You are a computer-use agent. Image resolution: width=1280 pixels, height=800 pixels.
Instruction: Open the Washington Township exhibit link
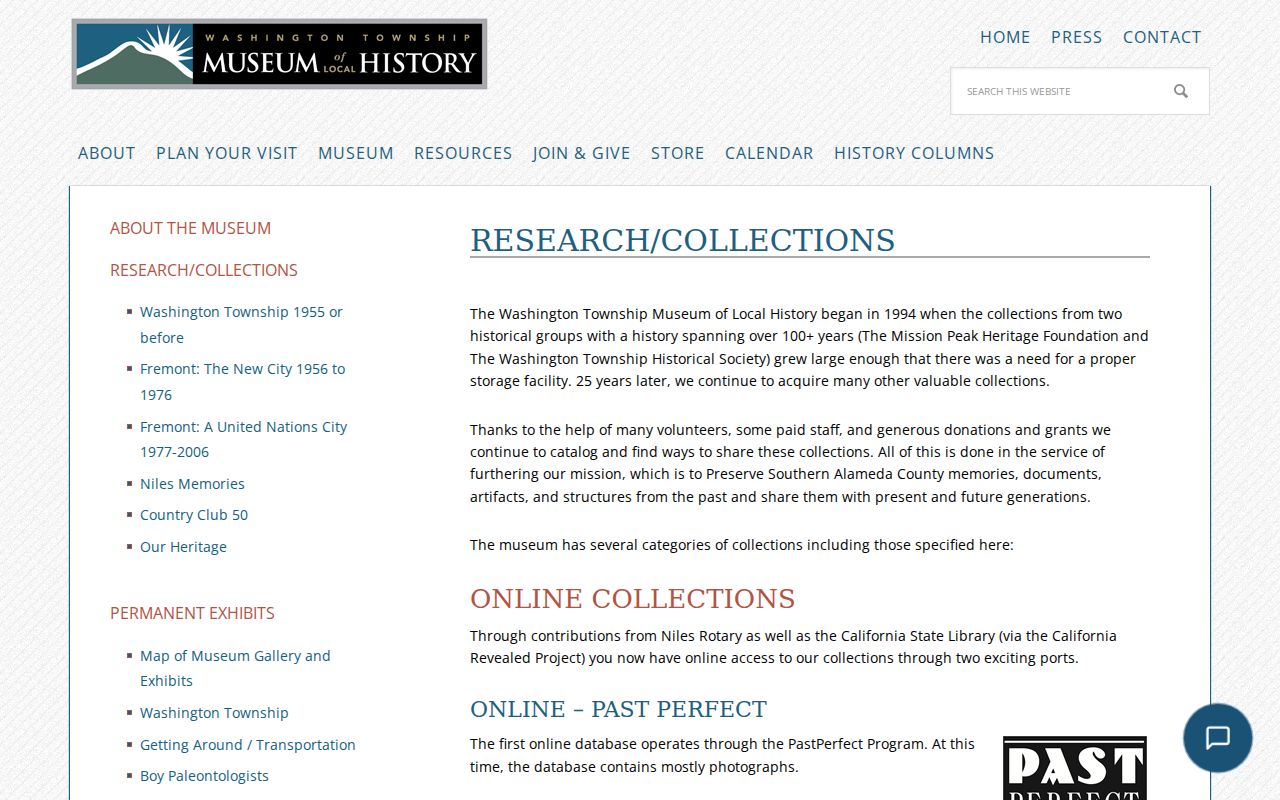[214, 713]
